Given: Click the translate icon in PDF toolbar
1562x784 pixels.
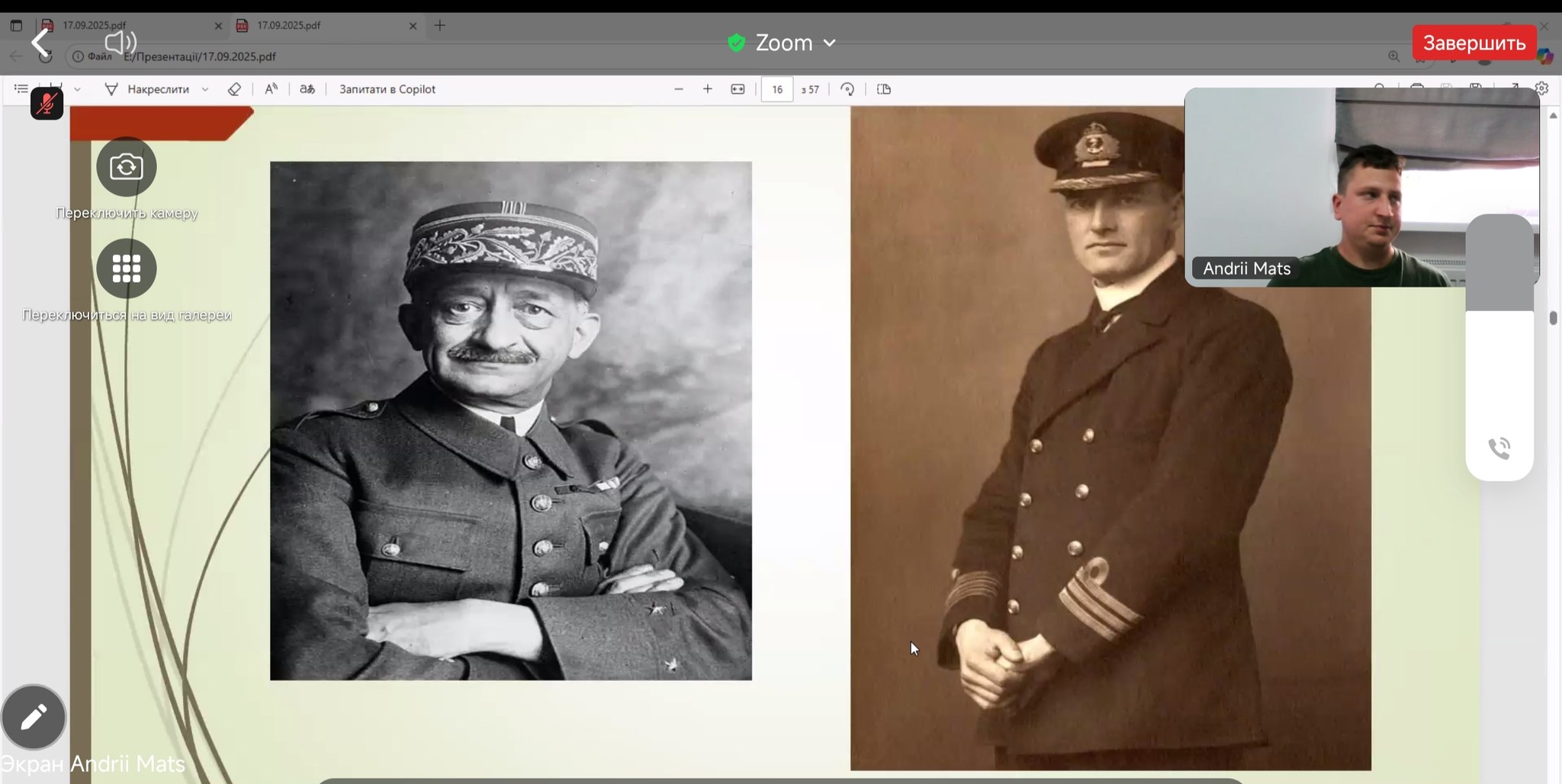Looking at the screenshot, I should [x=307, y=89].
